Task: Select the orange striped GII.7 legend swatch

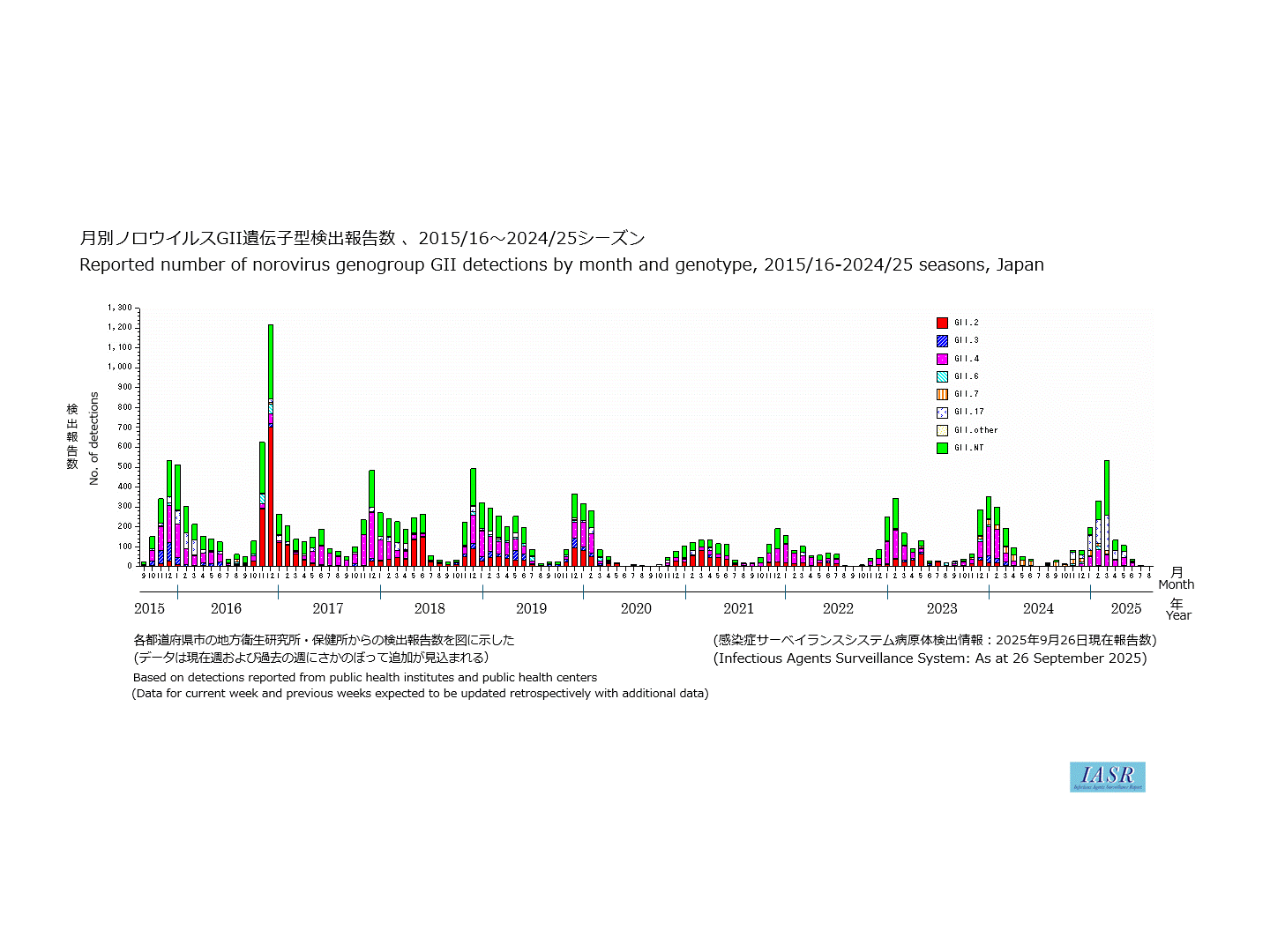Action: 942,394
